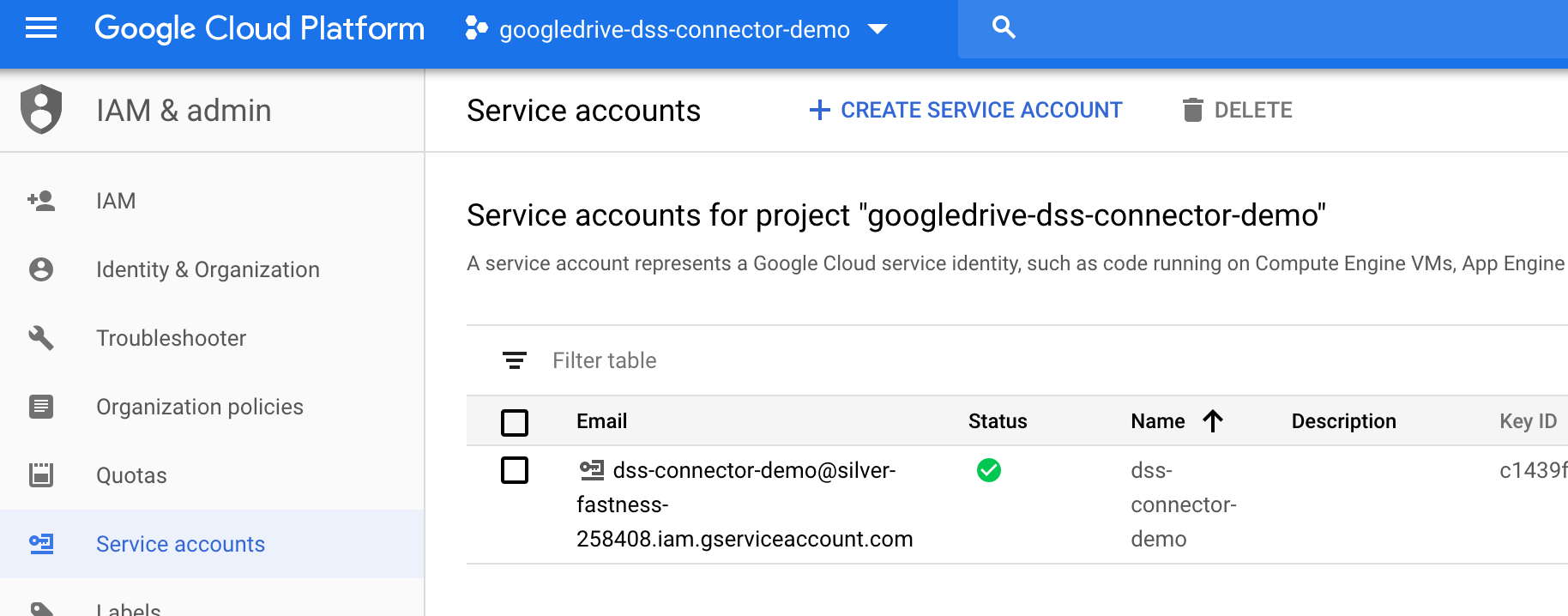Click the search magnifier icon

pos(1004,27)
